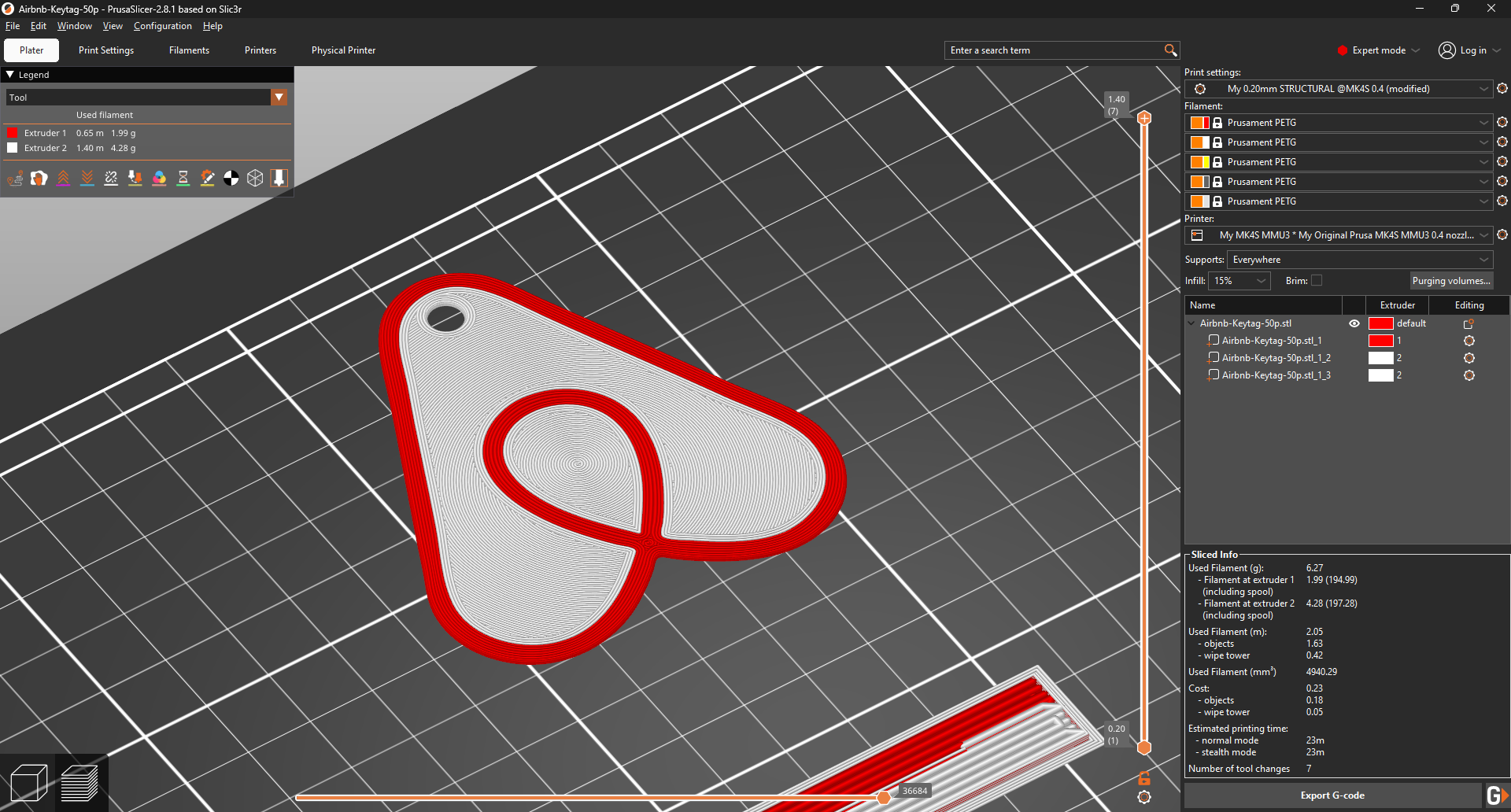Image resolution: width=1511 pixels, height=812 pixels.
Task: Click the horizontal moves slider thumb at 36684
Action: pyautogui.click(x=884, y=798)
